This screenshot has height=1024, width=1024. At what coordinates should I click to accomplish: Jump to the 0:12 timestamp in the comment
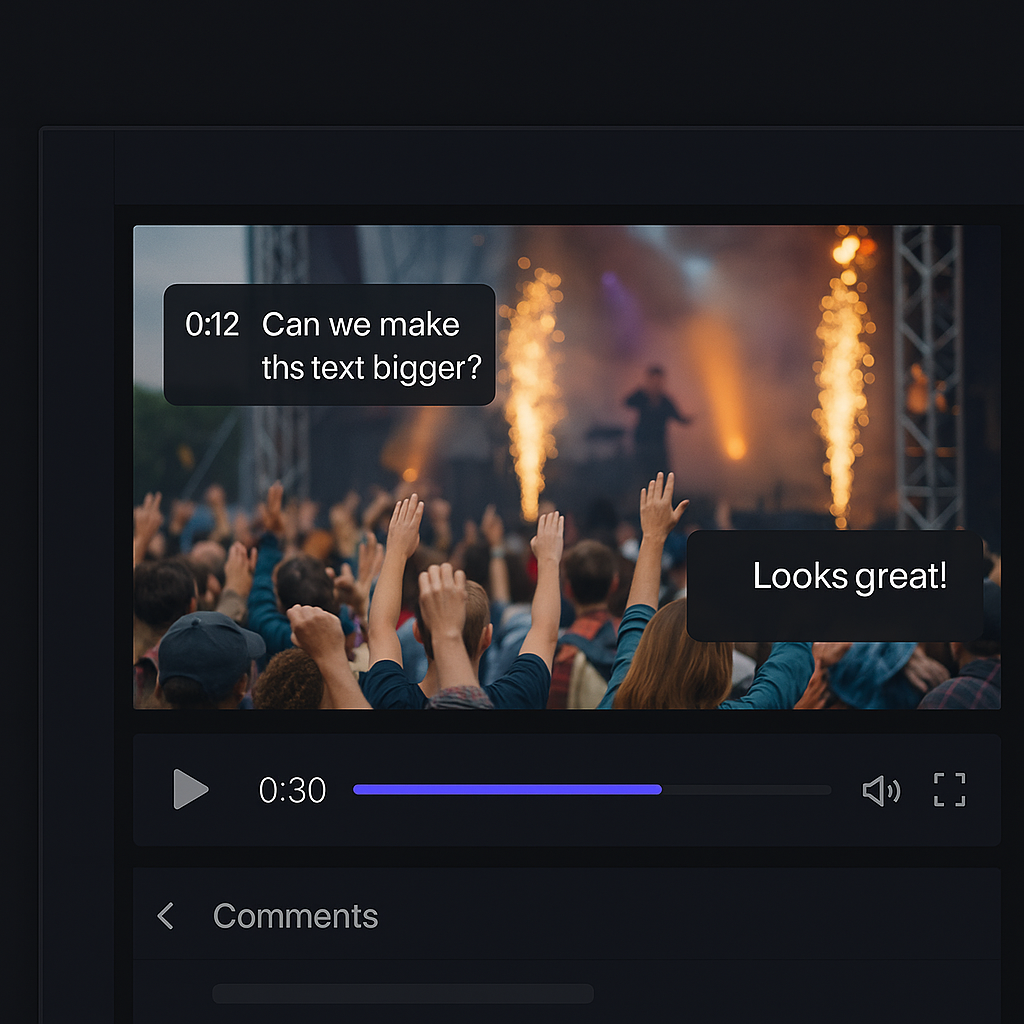[x=212, y=325]
